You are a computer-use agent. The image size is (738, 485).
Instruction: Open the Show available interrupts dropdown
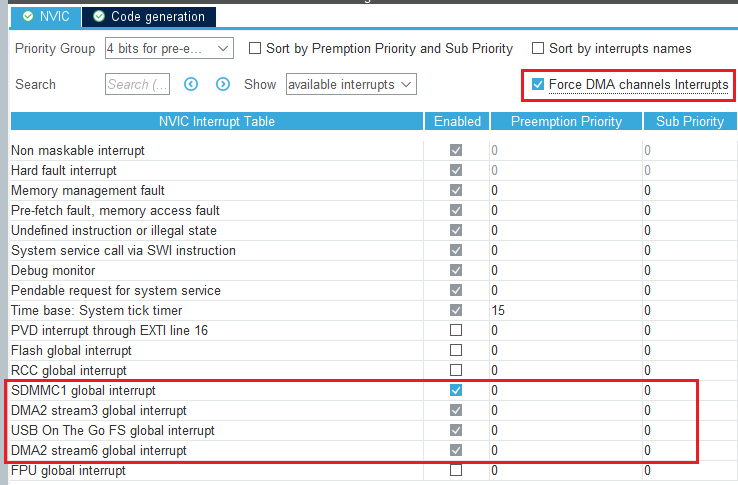[x=350, y=85]
